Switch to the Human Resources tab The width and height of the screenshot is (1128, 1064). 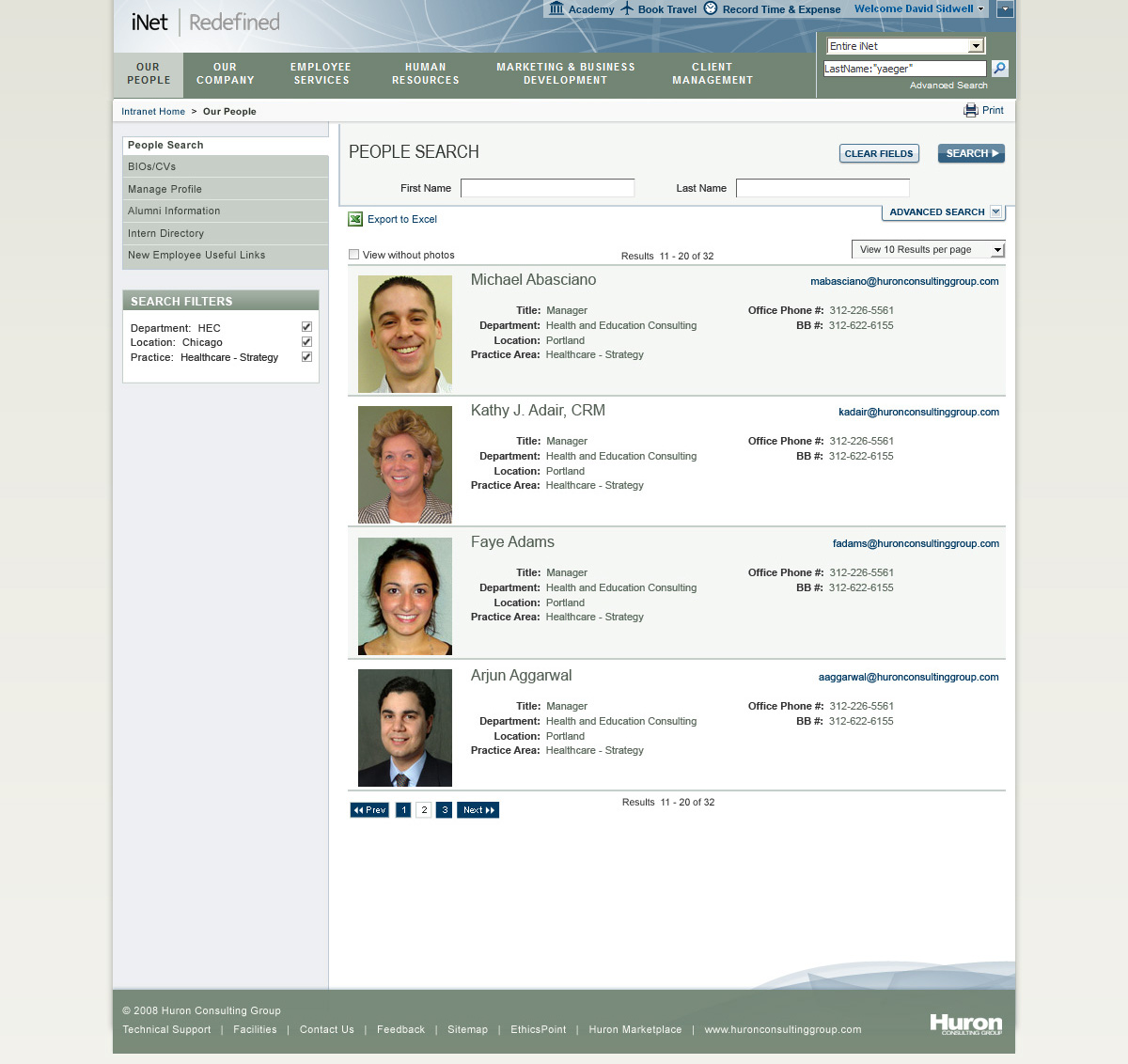pos(425,74)
